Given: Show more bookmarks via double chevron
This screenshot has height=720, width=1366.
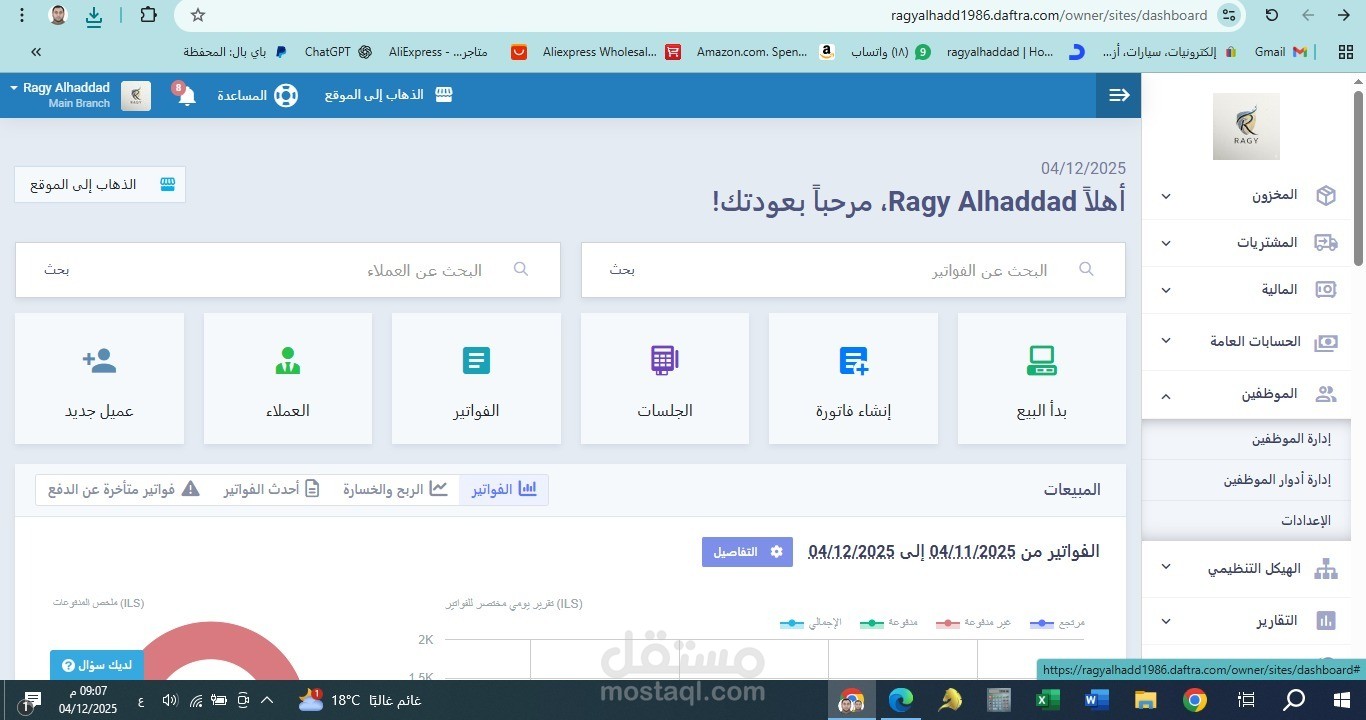Looking at the screenshot, I should (x=36, y=52).
